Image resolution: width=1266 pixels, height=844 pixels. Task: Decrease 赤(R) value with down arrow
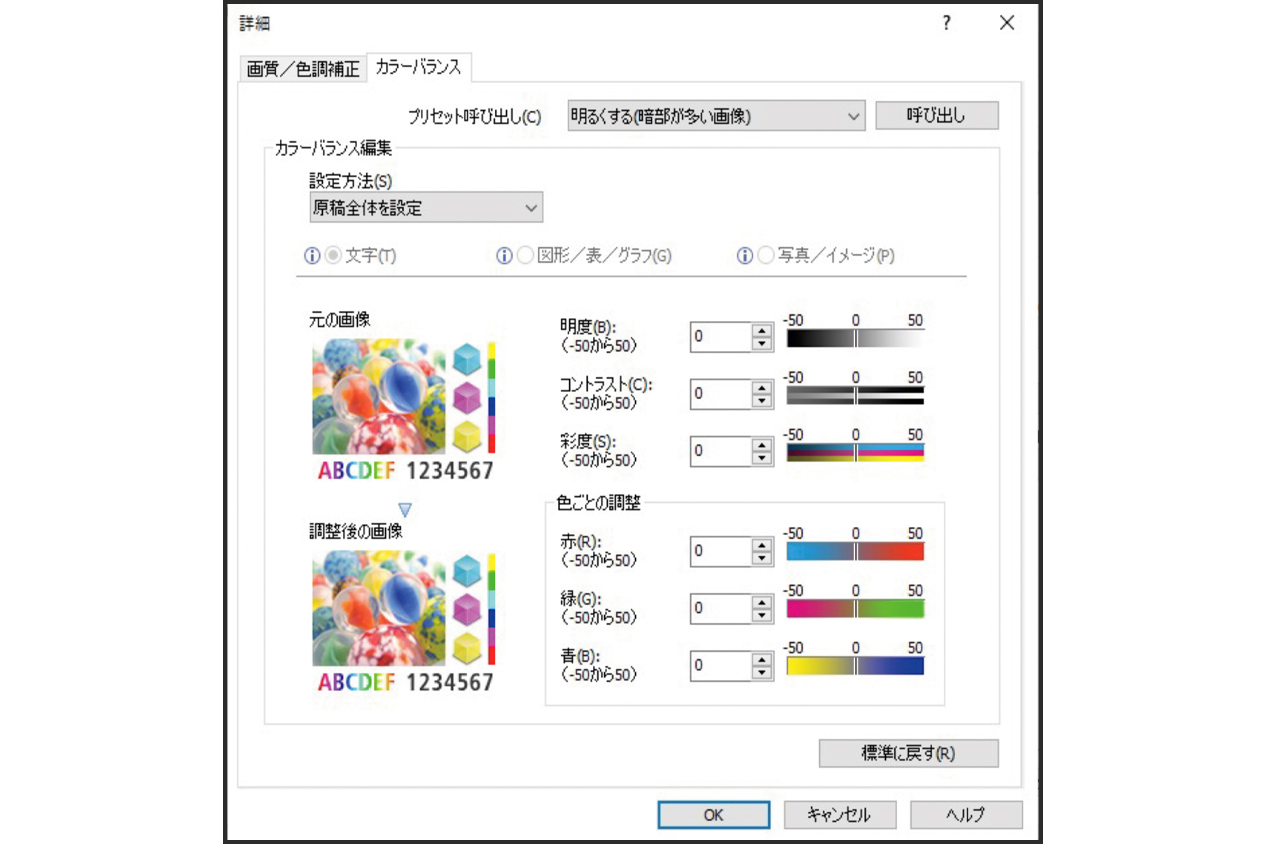pos(762,558)
